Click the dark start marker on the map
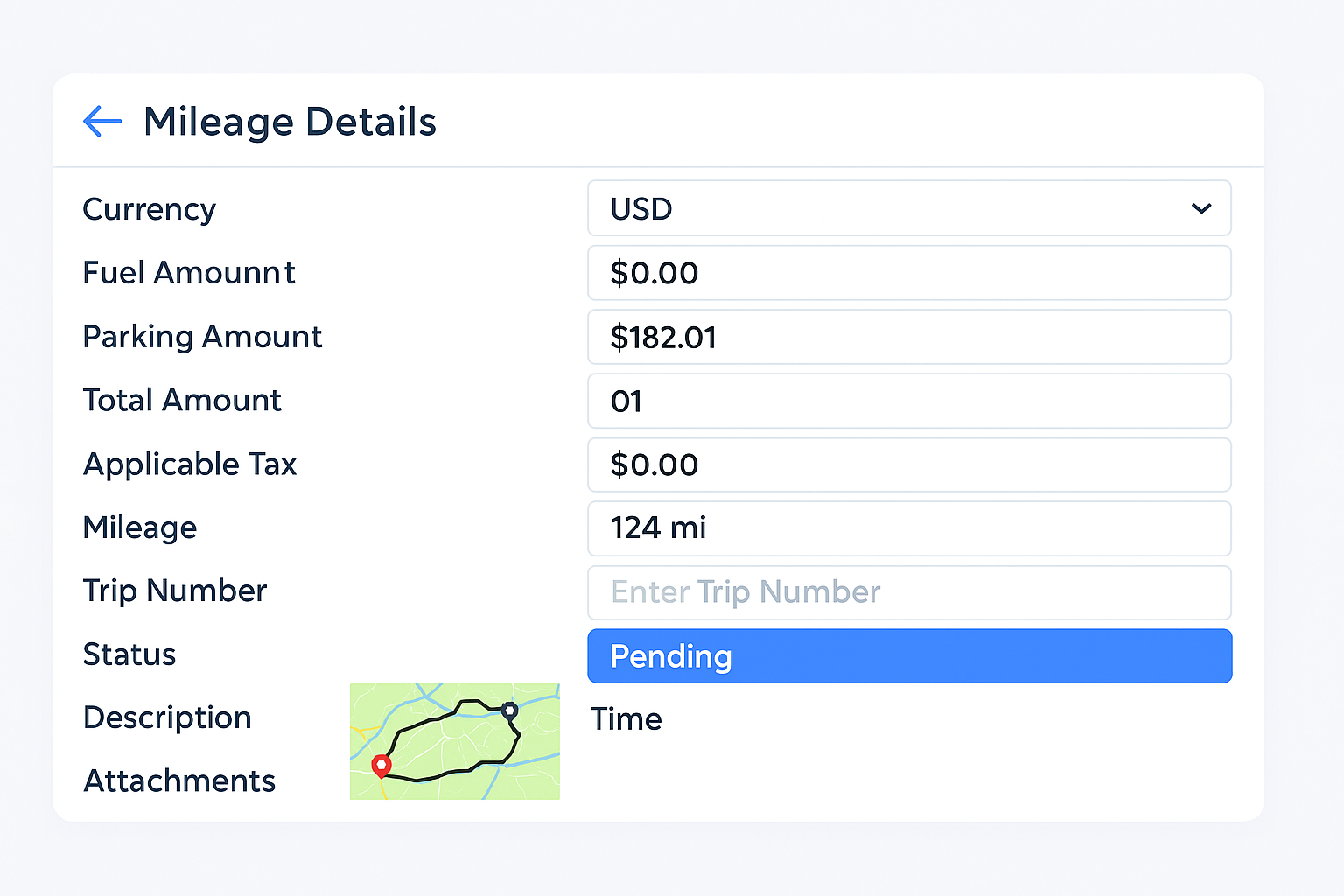The image size is (1344, 896). 510,710
